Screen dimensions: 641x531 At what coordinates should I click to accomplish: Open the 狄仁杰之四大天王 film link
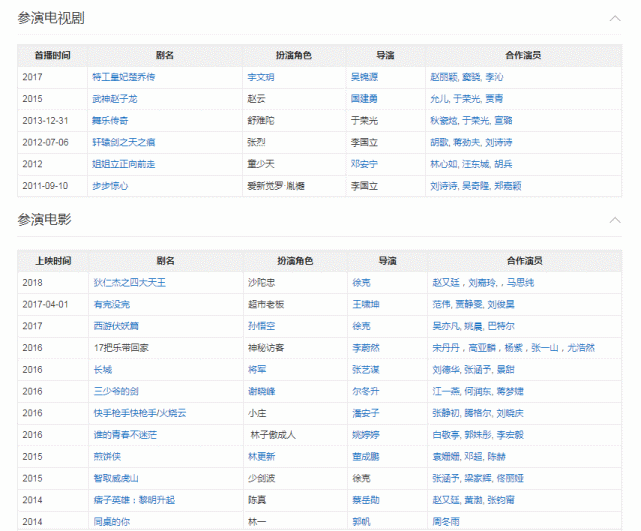click(130, 282)
